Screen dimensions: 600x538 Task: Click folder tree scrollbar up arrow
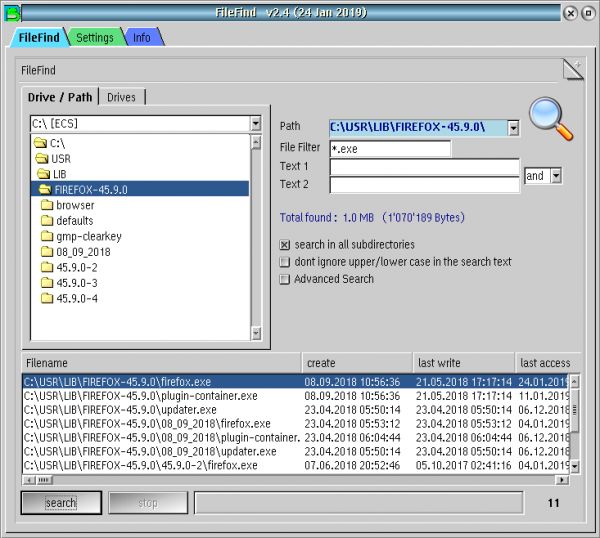point(256,142)
